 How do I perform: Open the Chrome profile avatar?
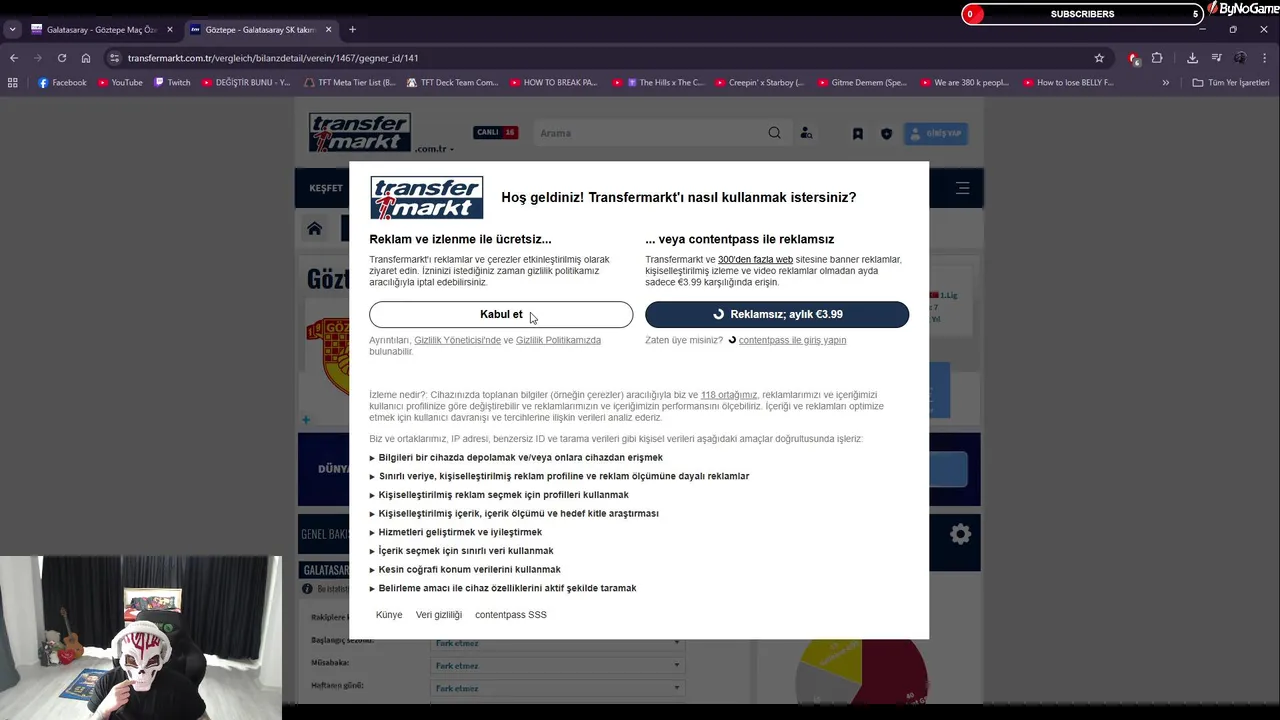[x=1240, y=58]
